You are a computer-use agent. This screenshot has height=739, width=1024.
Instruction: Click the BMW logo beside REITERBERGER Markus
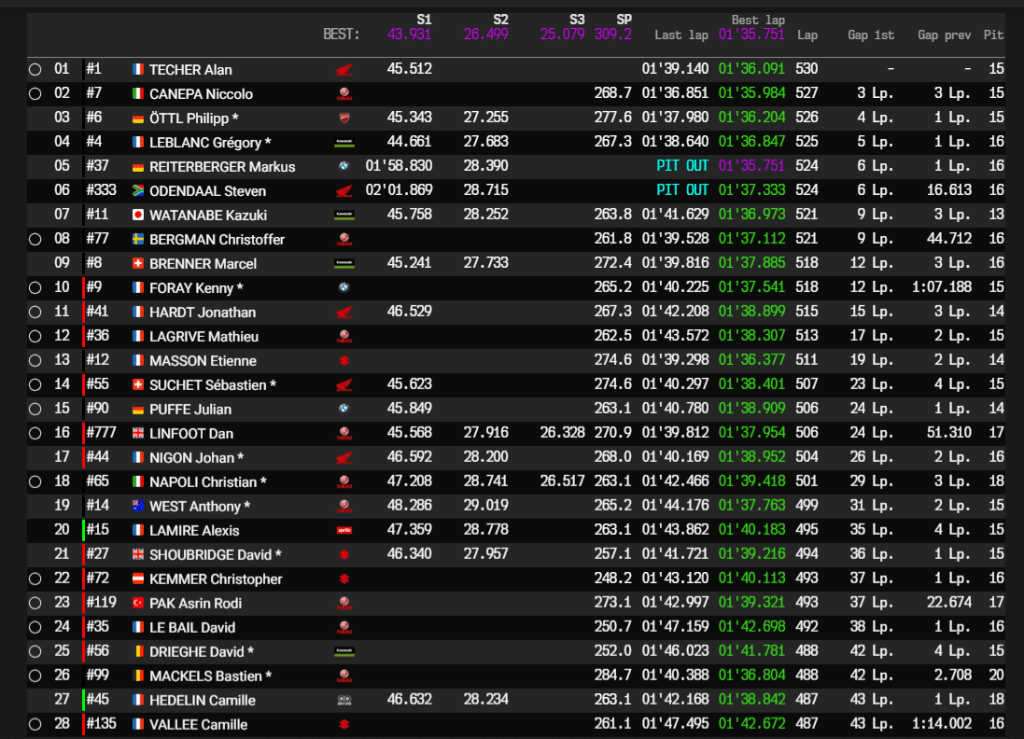point(344,167)
